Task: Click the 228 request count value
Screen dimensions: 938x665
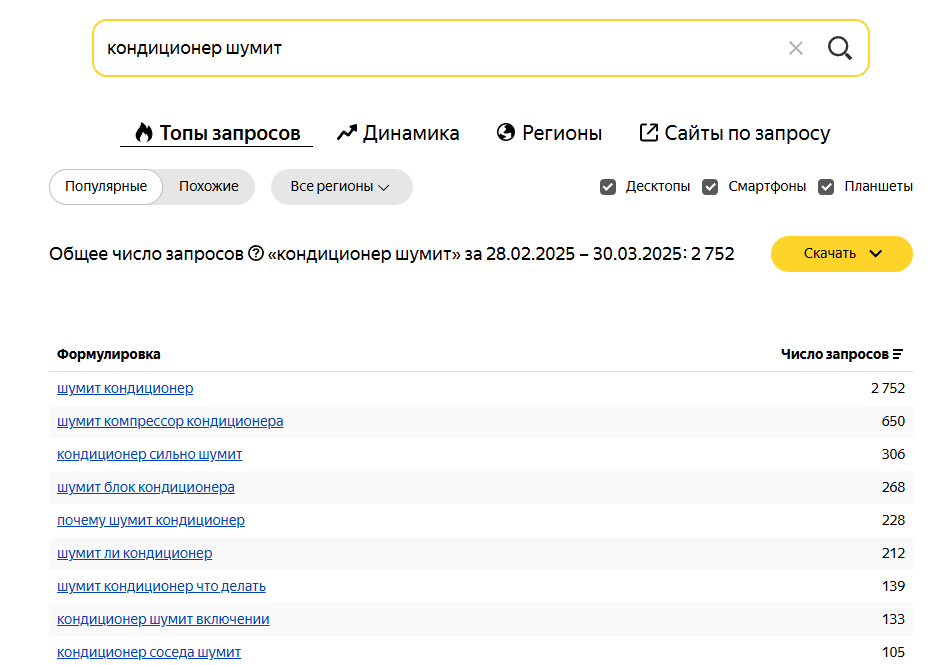Action: tap(893, 520)
